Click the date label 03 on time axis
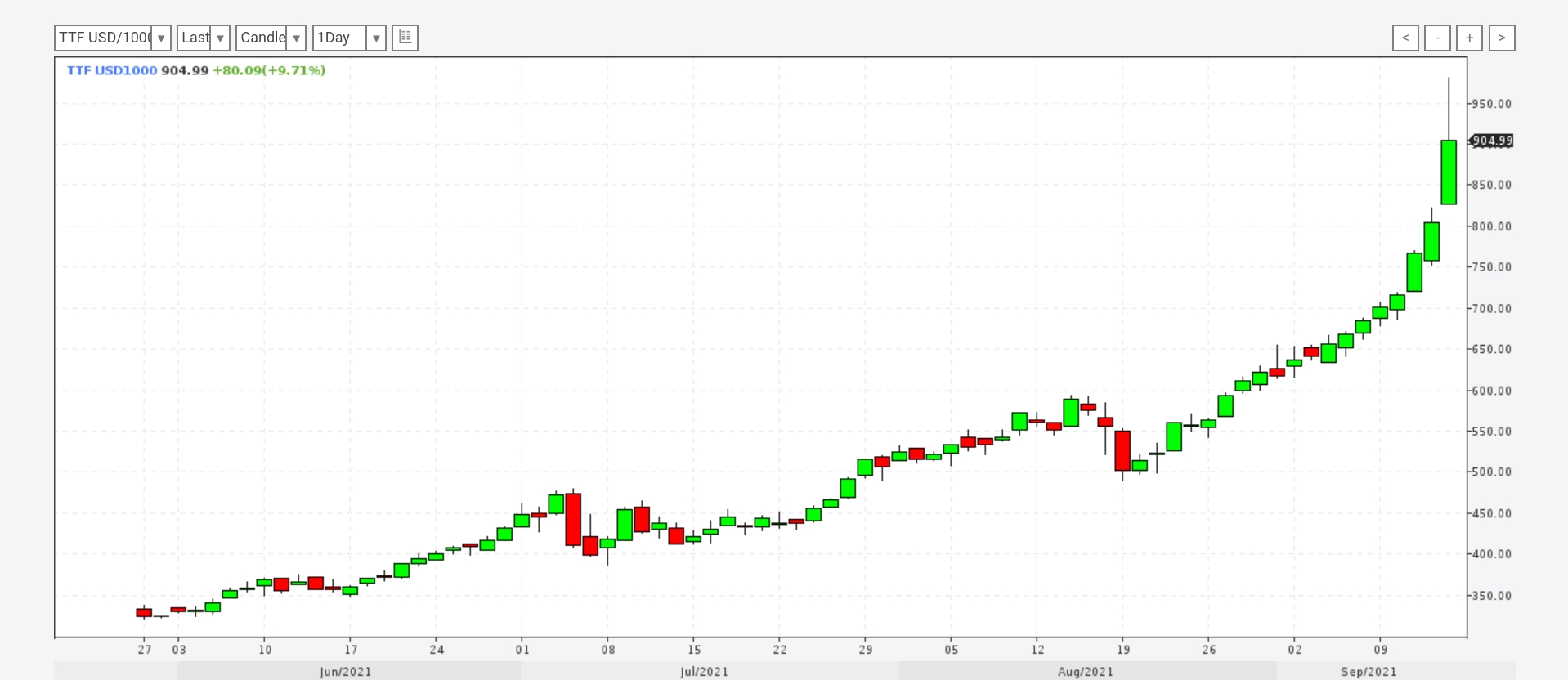The width and height of the screenshot is (1568, 680). tap(179, 650)
